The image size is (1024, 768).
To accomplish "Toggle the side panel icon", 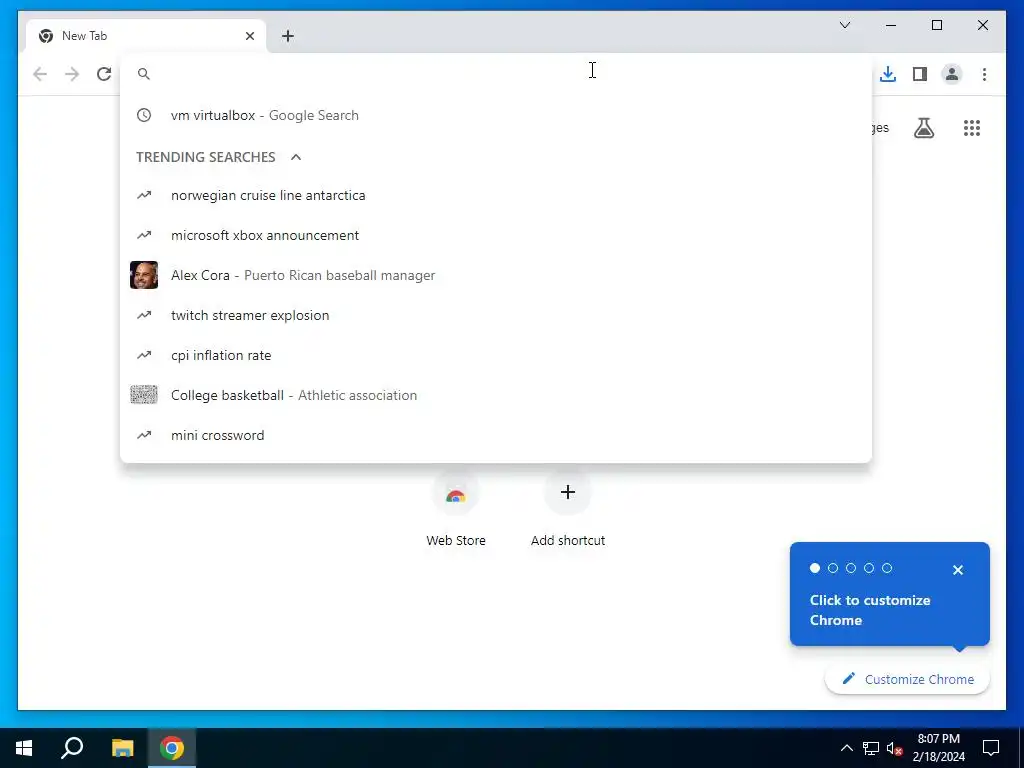I will (920, 74).
